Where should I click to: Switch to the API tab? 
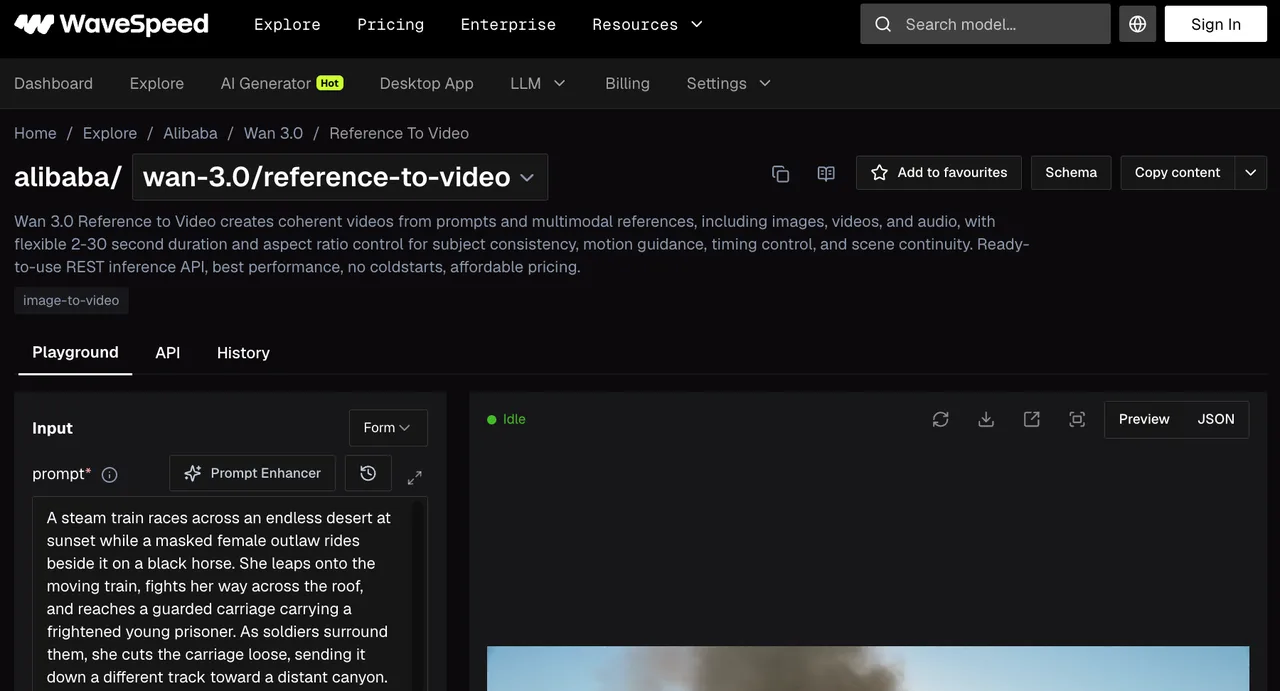(x=168, y=352)
